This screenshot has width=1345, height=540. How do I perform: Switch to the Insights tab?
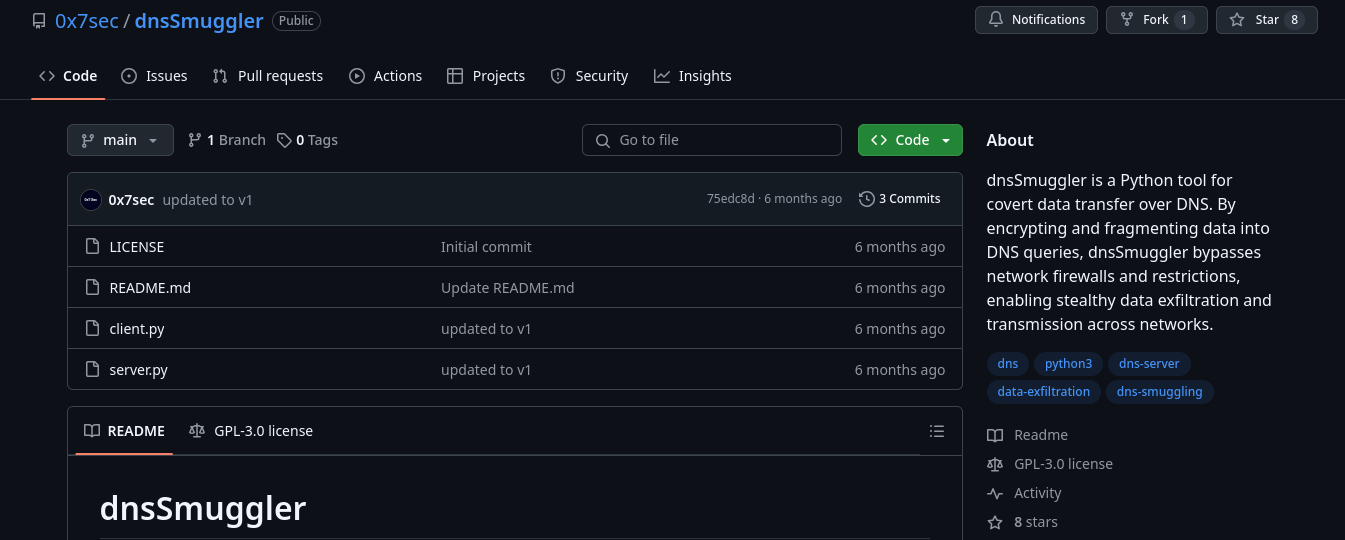[x=692, y=76]
